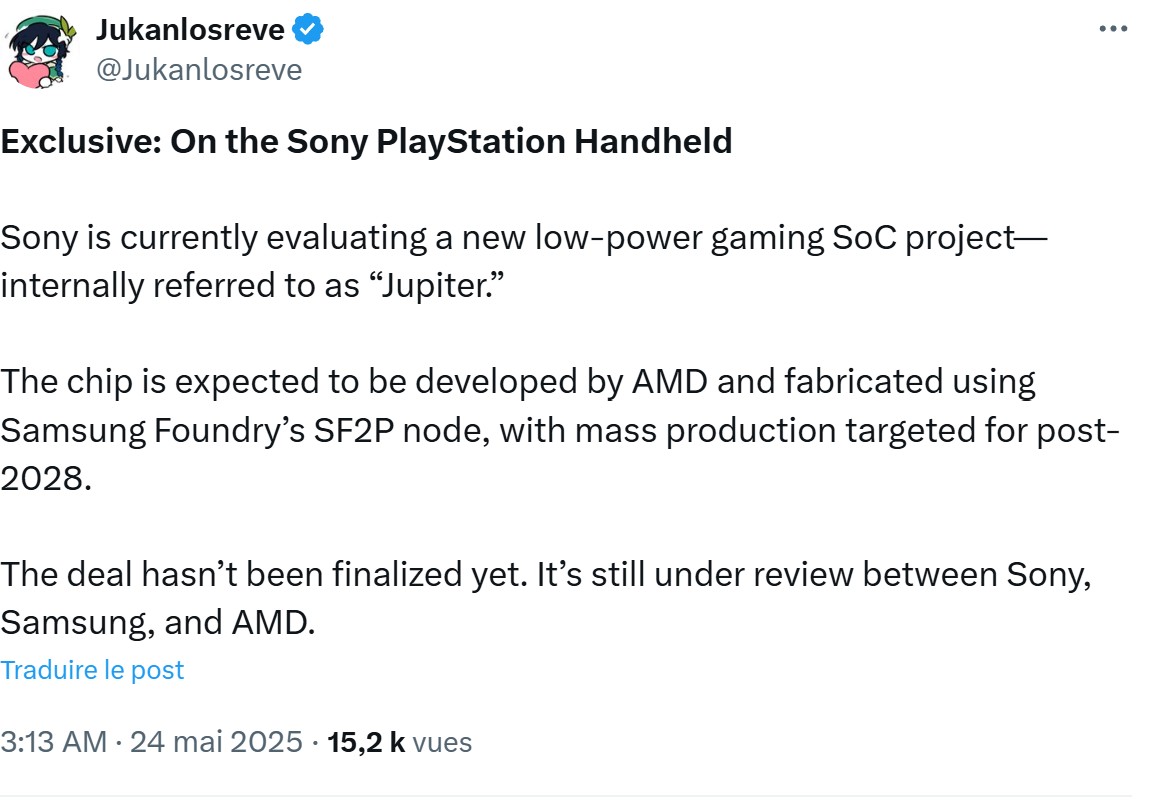Click the separator dot between date and views
Viewport: 1152px width, 800px height.
click(314, 742)
